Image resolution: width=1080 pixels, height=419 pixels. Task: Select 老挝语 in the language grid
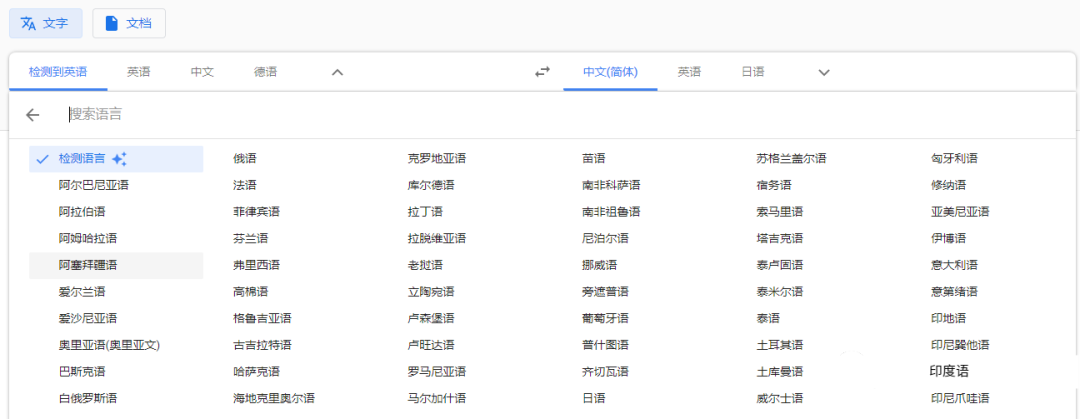[x=425, y=265]
